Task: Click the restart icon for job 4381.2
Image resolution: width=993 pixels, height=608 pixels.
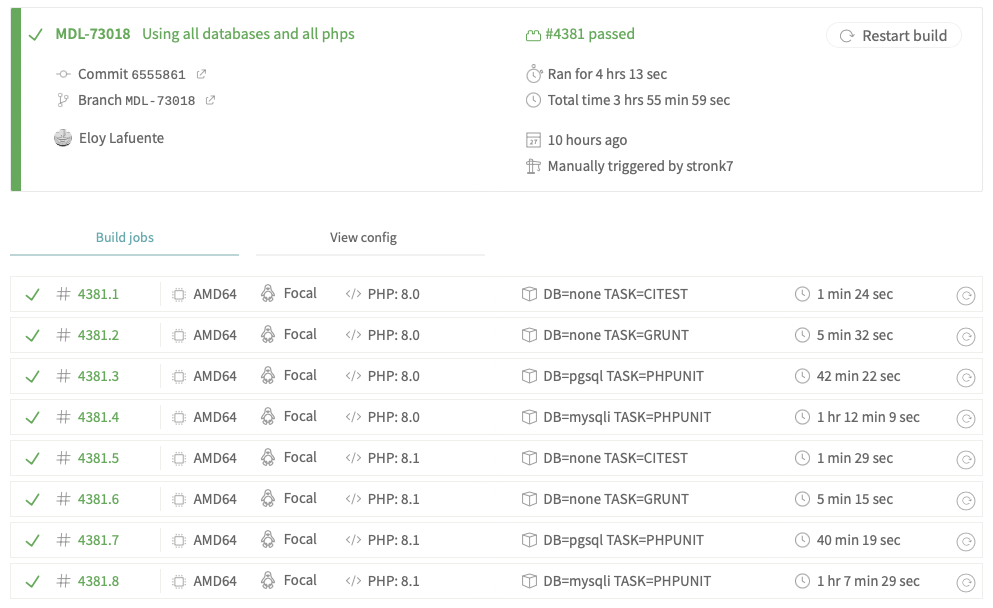Action: [x=965, y=336]
